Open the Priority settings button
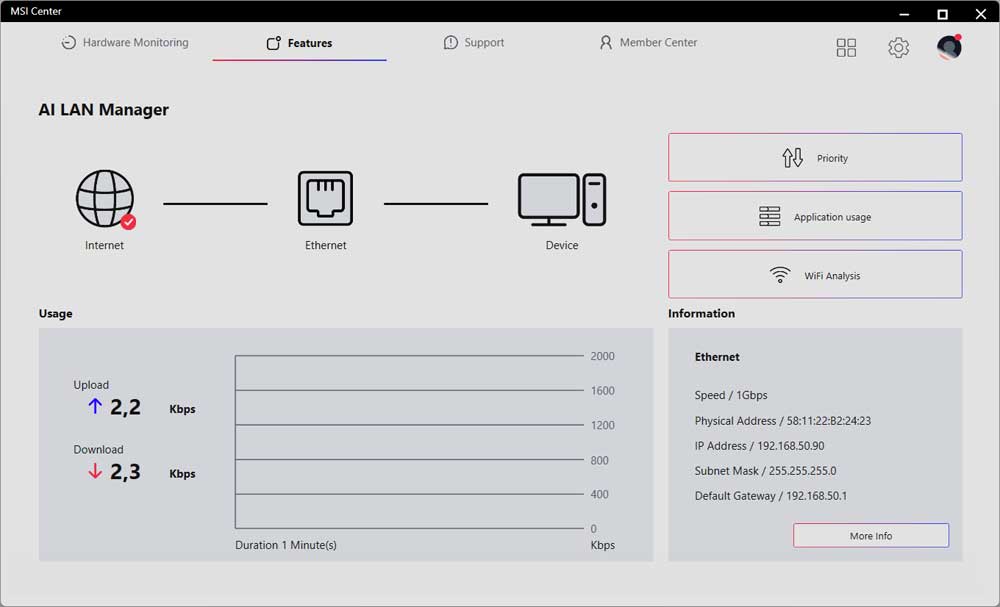Screen dimensions: 1000x607 coord(815,158)
